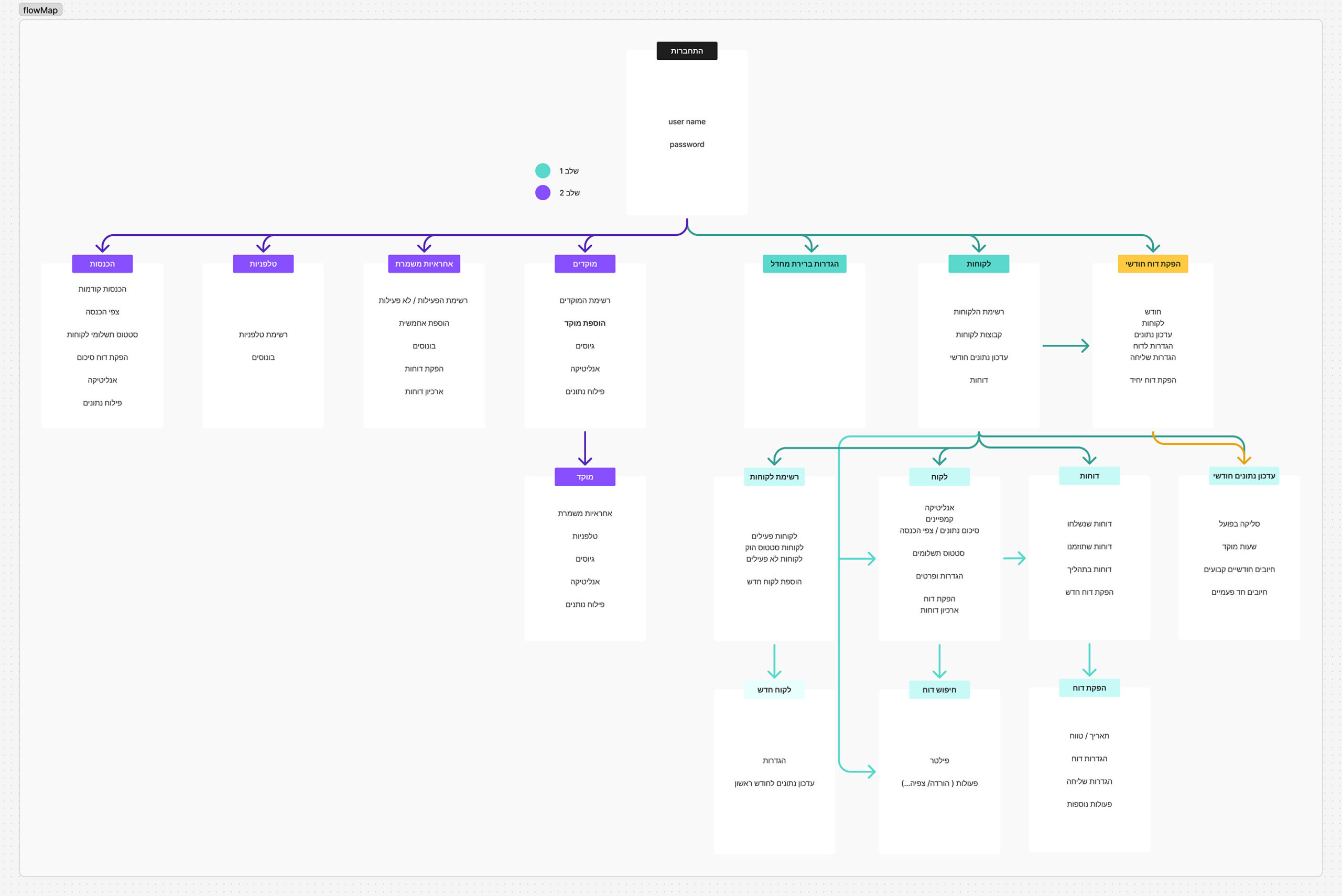The width and height of the screenshot is (1342, 896).
Task: Click אחראיות משמרת in the מוקד card
Action: point(585,513)
